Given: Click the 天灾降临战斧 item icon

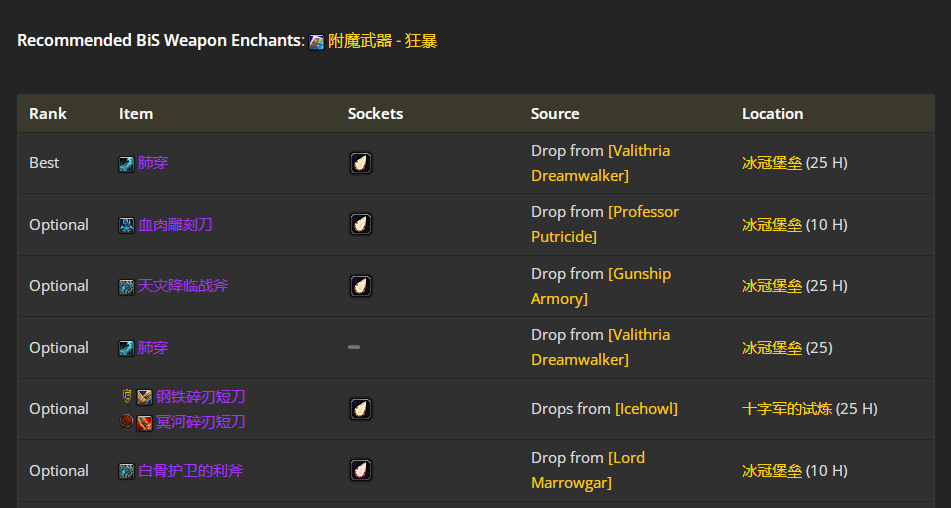Looking at the screenshot, I should coord(127,286).
